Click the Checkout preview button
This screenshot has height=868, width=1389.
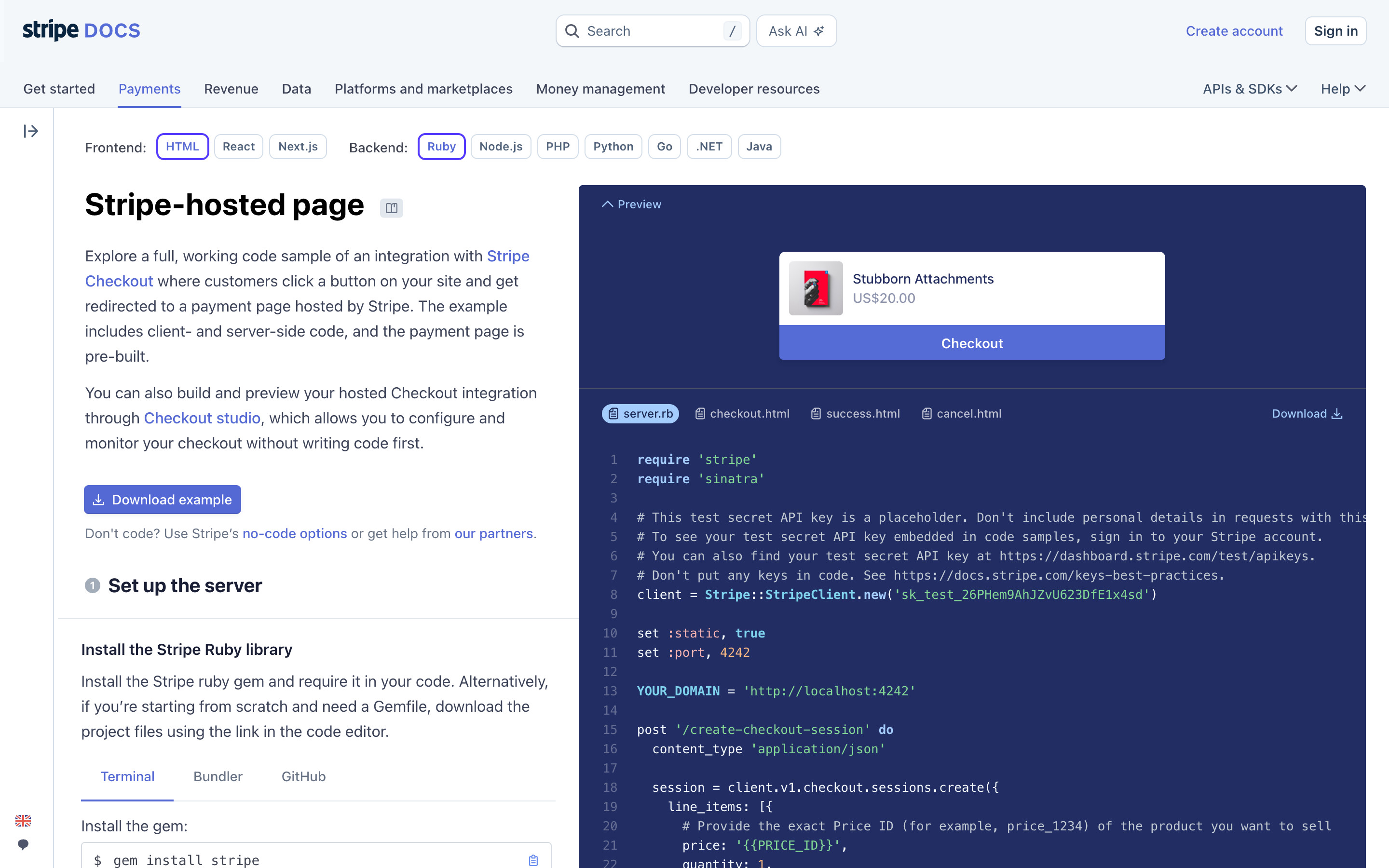[972, 343]
